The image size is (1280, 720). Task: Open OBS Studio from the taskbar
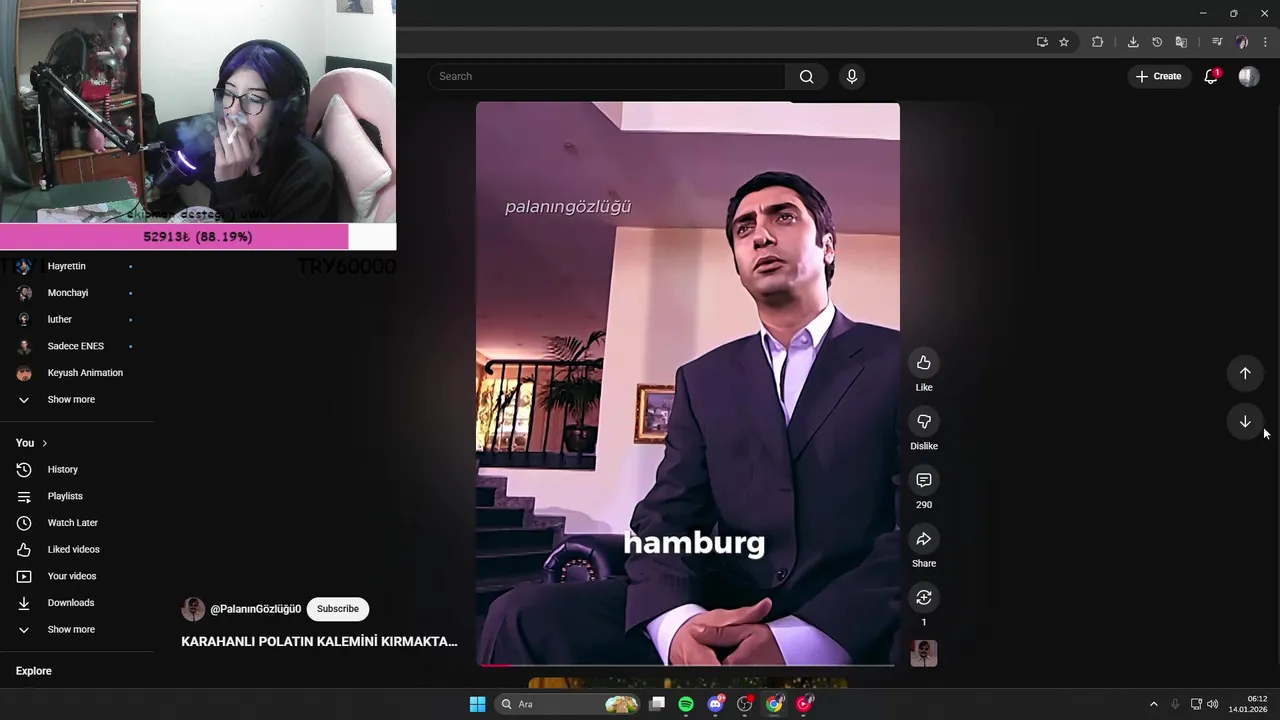(x=745, y=704)
